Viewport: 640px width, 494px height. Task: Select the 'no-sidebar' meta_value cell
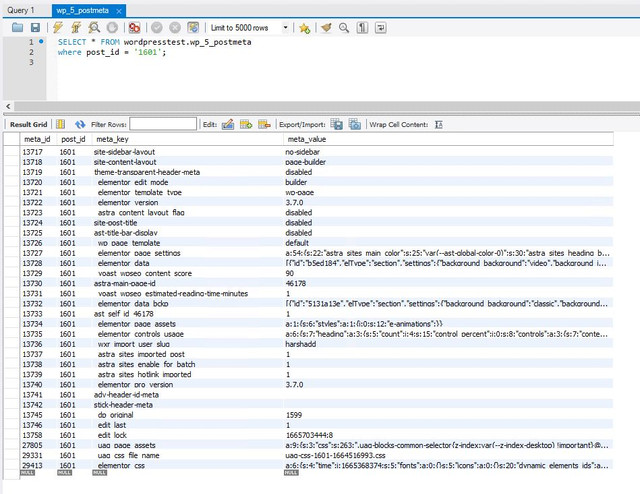(x=448, y=152)
